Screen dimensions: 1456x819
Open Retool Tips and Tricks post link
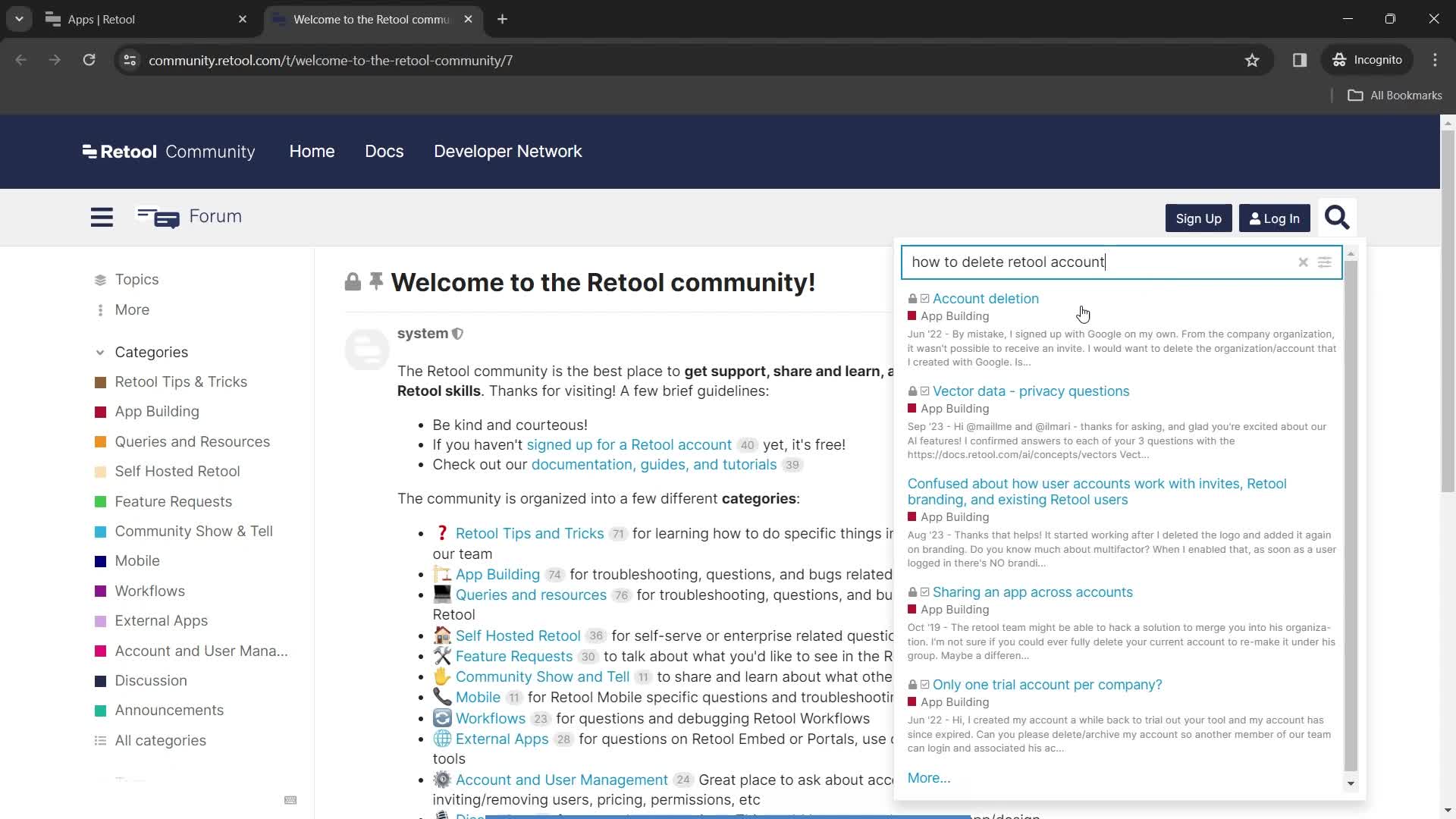529,534
